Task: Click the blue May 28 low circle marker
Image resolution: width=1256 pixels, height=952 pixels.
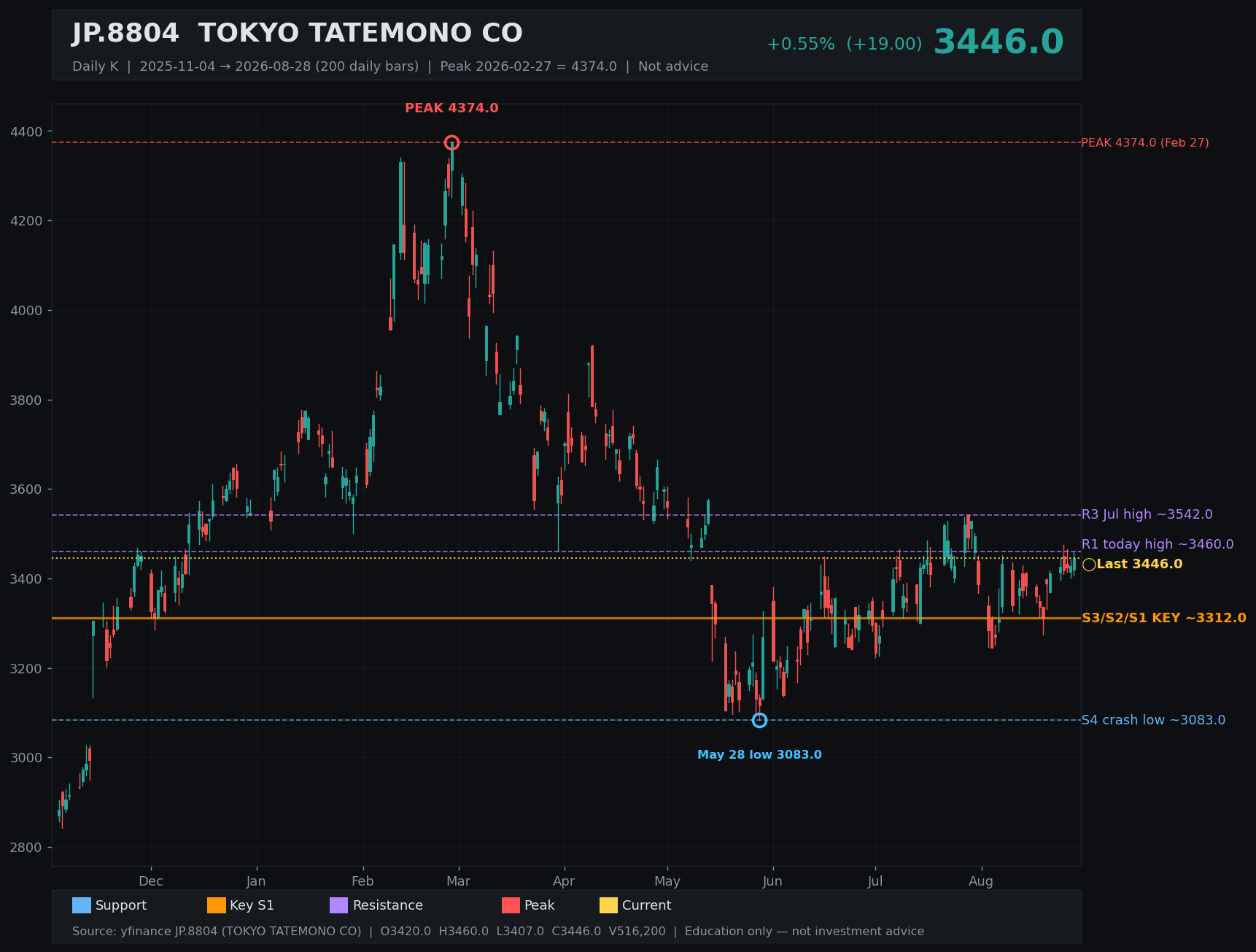Action: 759,720
